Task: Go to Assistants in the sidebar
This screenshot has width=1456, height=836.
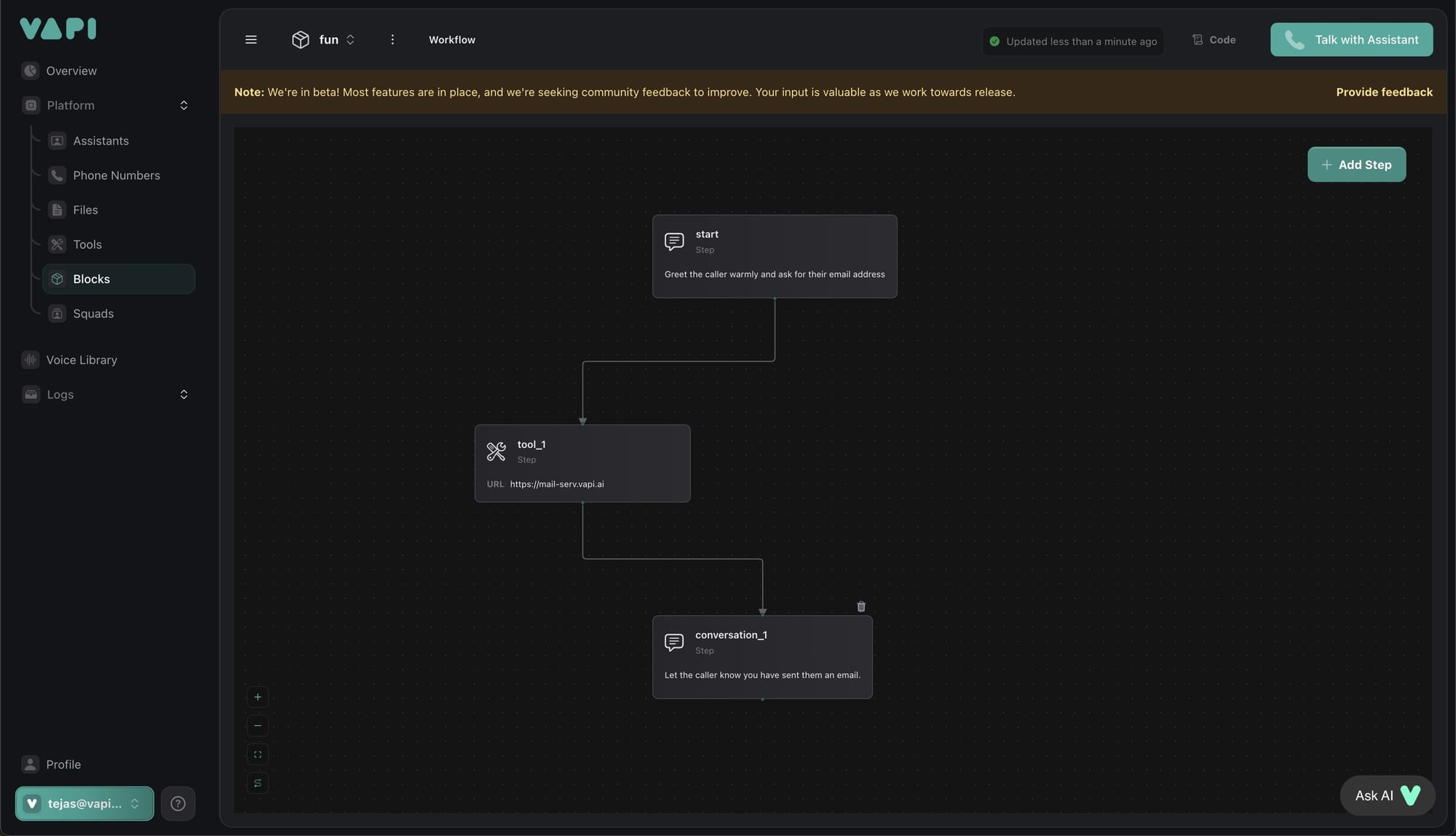Action: [100, 141]
